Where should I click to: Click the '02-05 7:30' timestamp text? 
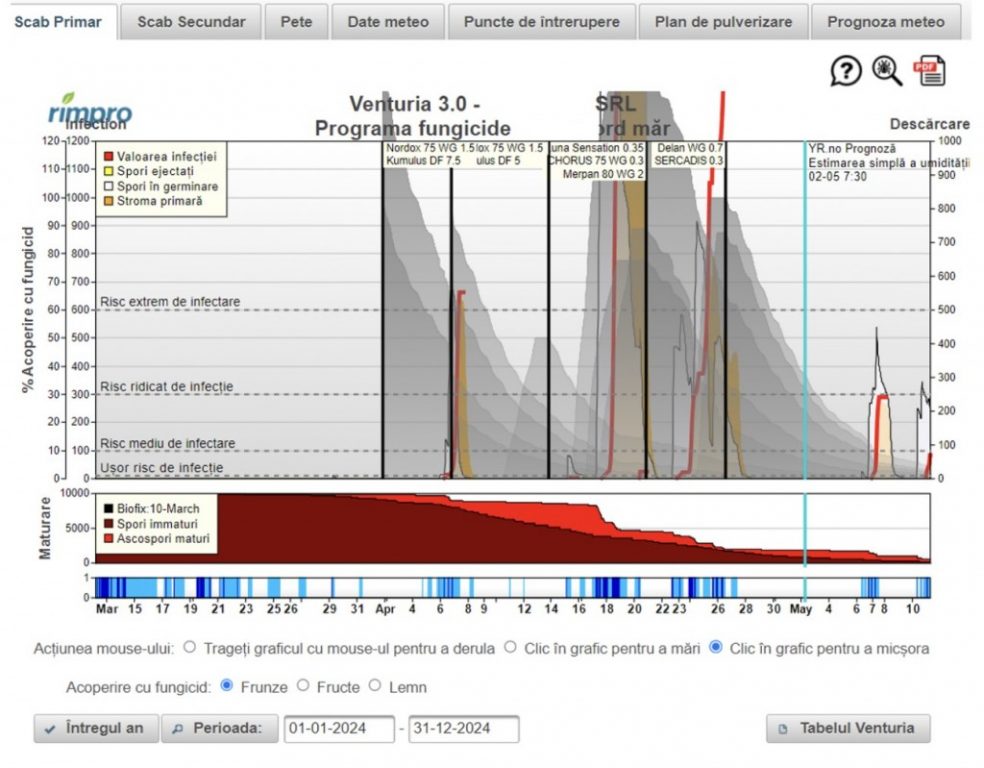coord(837,176)
